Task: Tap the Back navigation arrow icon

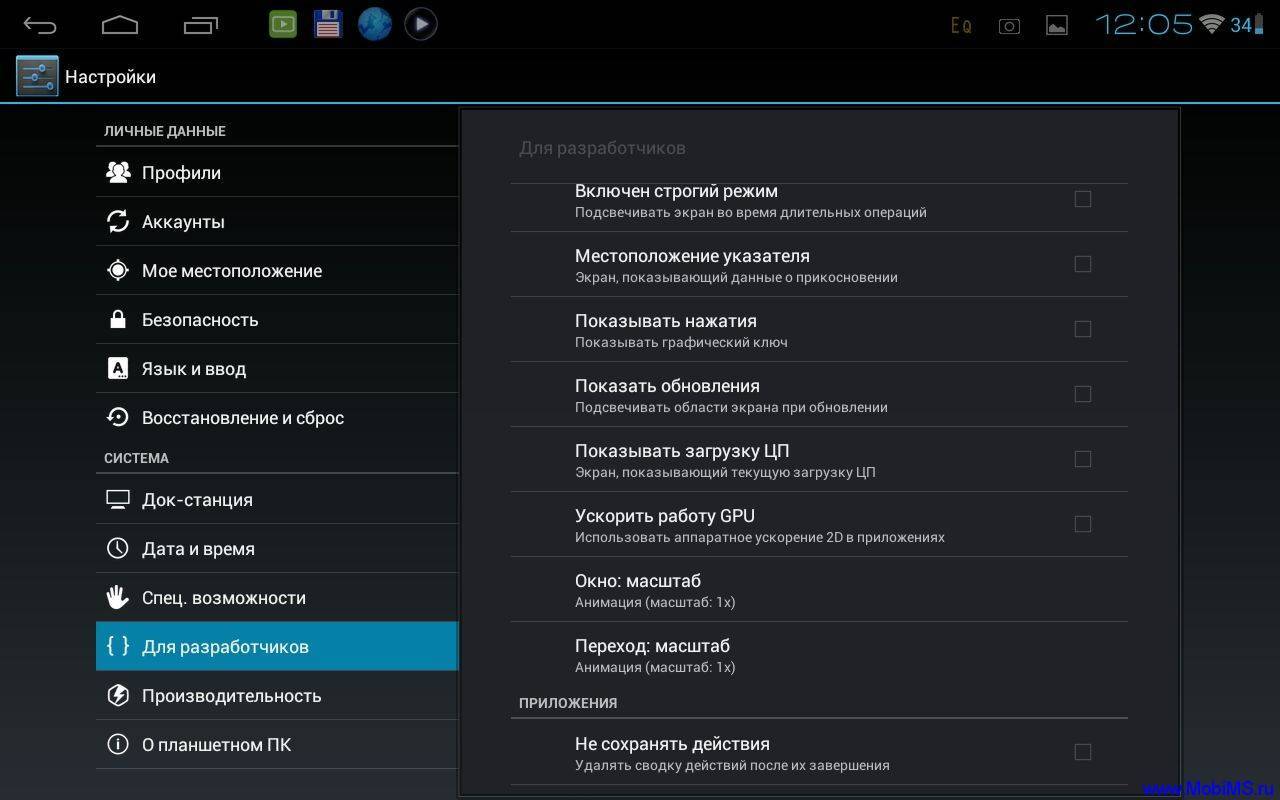Action: (x=40, y=24)
